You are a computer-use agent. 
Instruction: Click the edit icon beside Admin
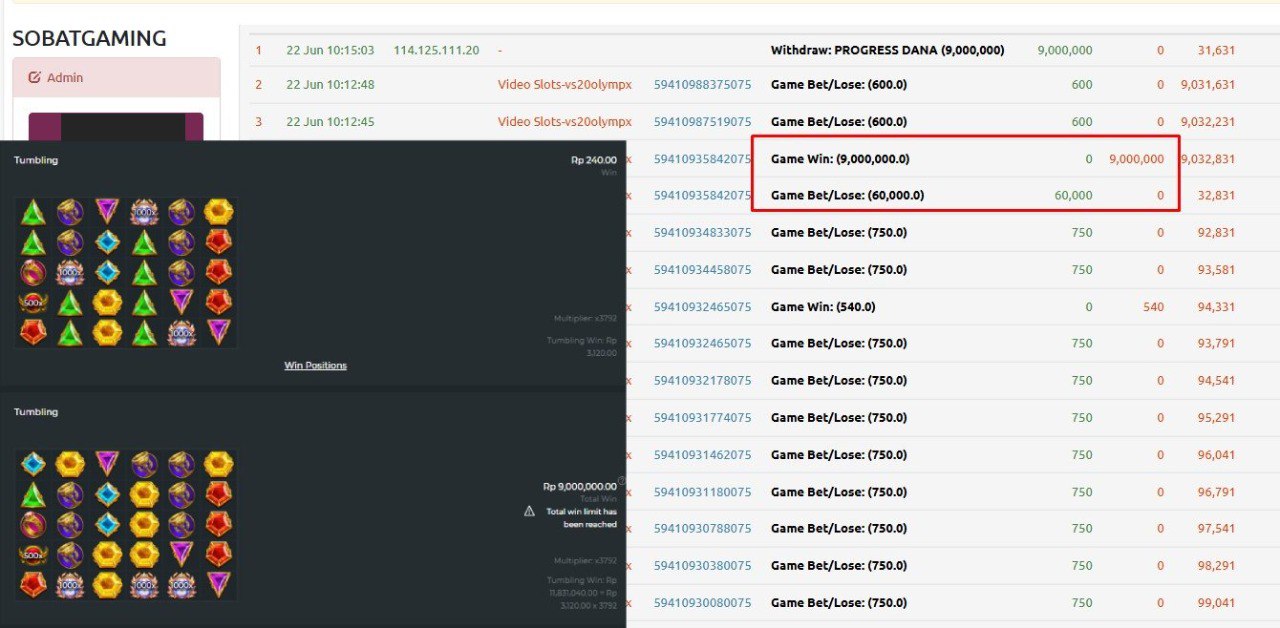pyautogui.click(x=34, y=77)
